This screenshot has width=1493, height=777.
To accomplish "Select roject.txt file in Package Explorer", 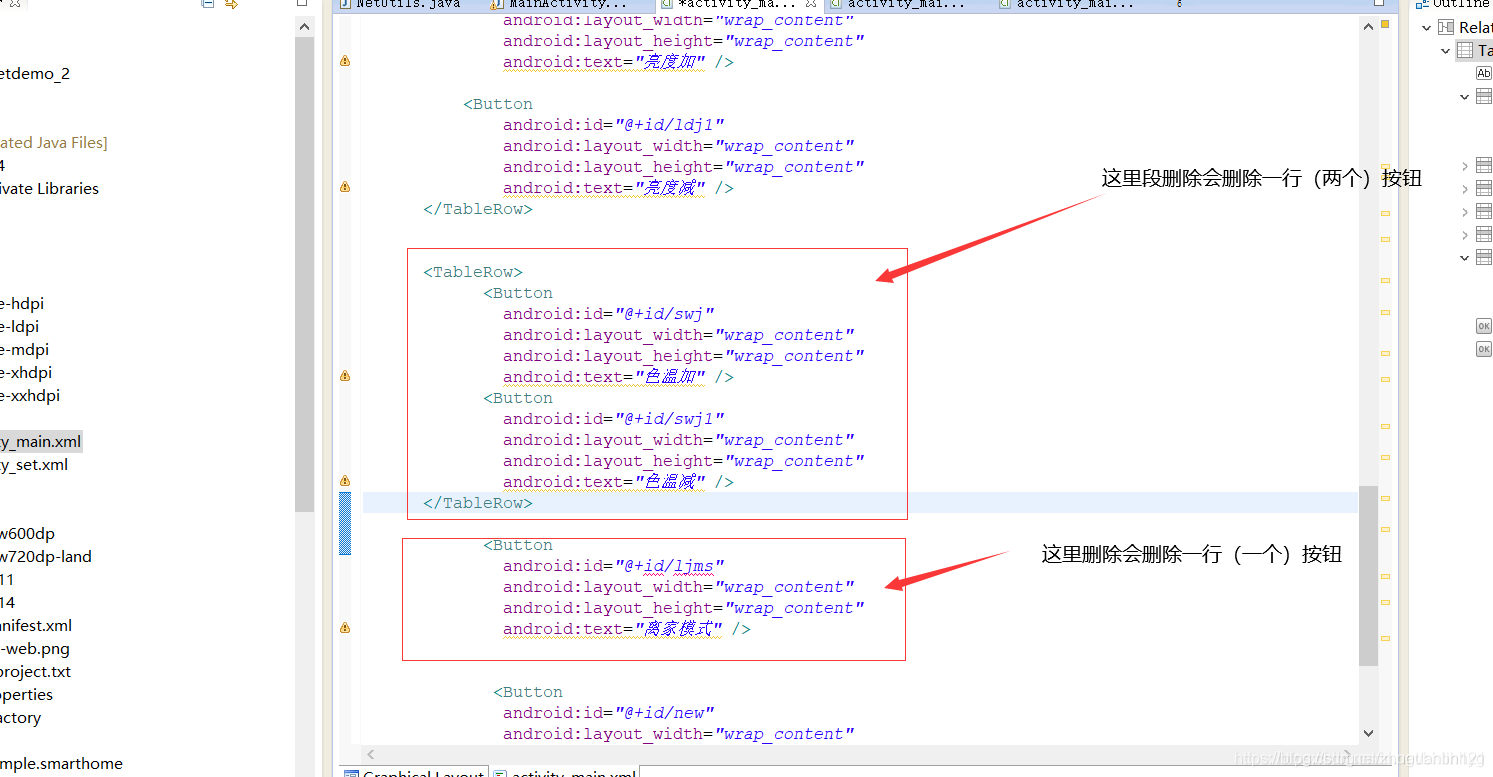I will click(36, 672).
